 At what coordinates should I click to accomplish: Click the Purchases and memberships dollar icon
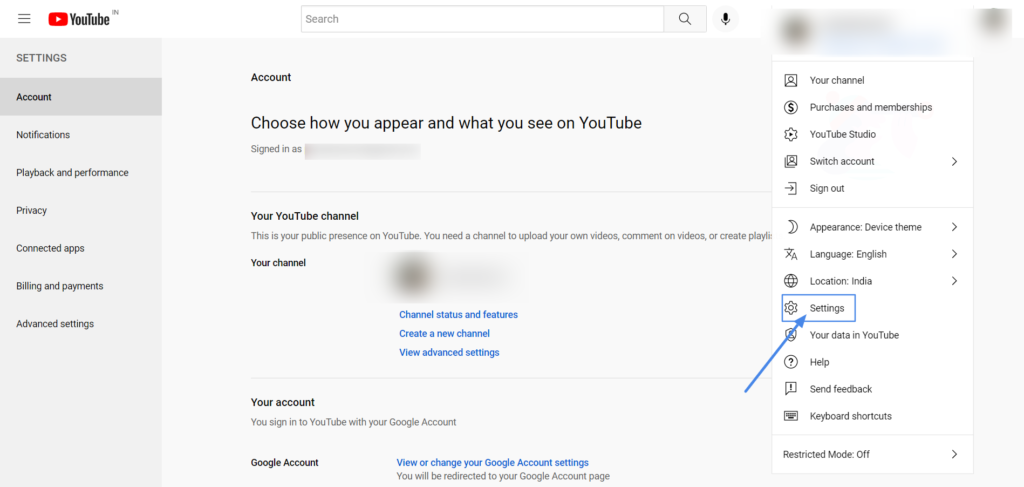point(791,107)
